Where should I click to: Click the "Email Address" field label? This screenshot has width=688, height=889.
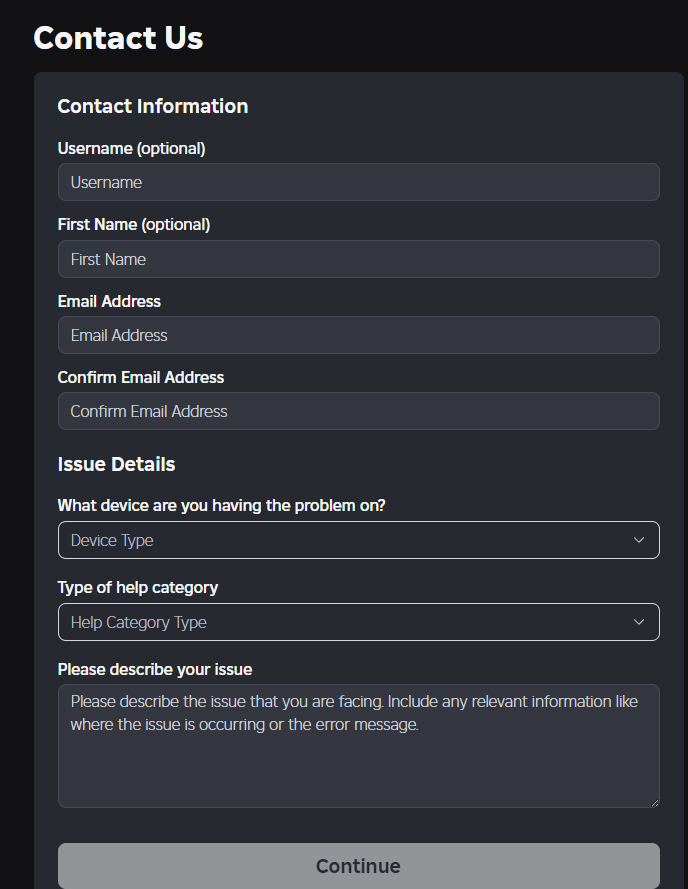click(109, 301)
